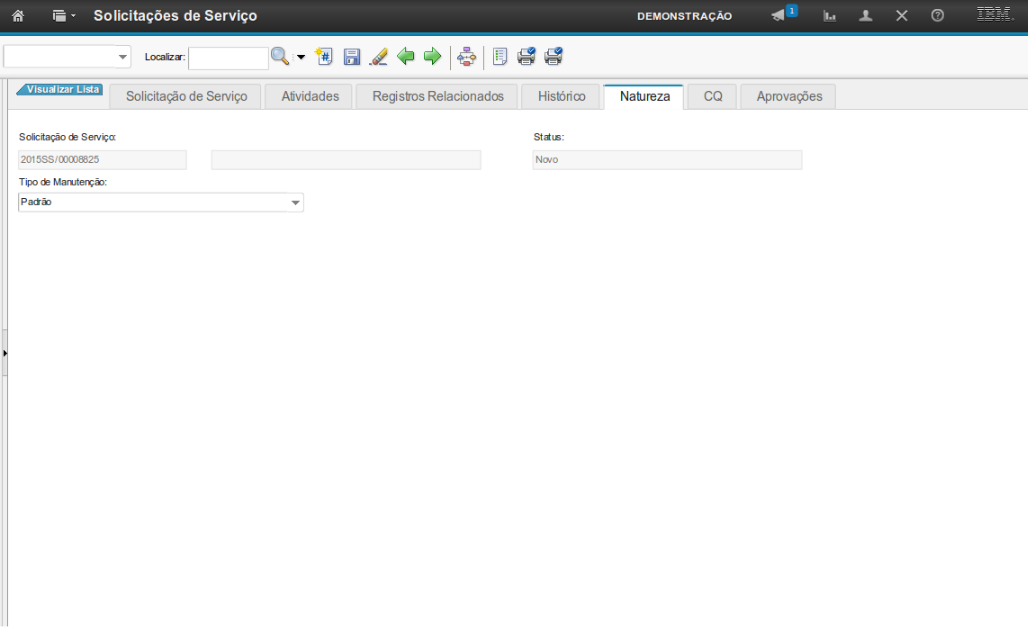Switch to the Atividades tab
This screenshot has height=627, width=1028.
pos(310,97)
